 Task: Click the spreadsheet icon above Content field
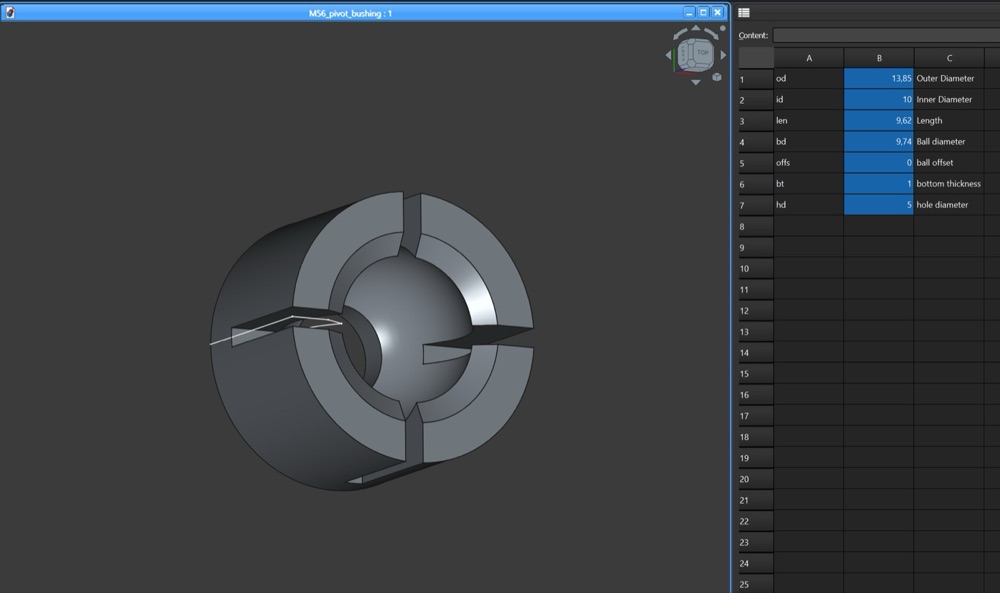744,12
